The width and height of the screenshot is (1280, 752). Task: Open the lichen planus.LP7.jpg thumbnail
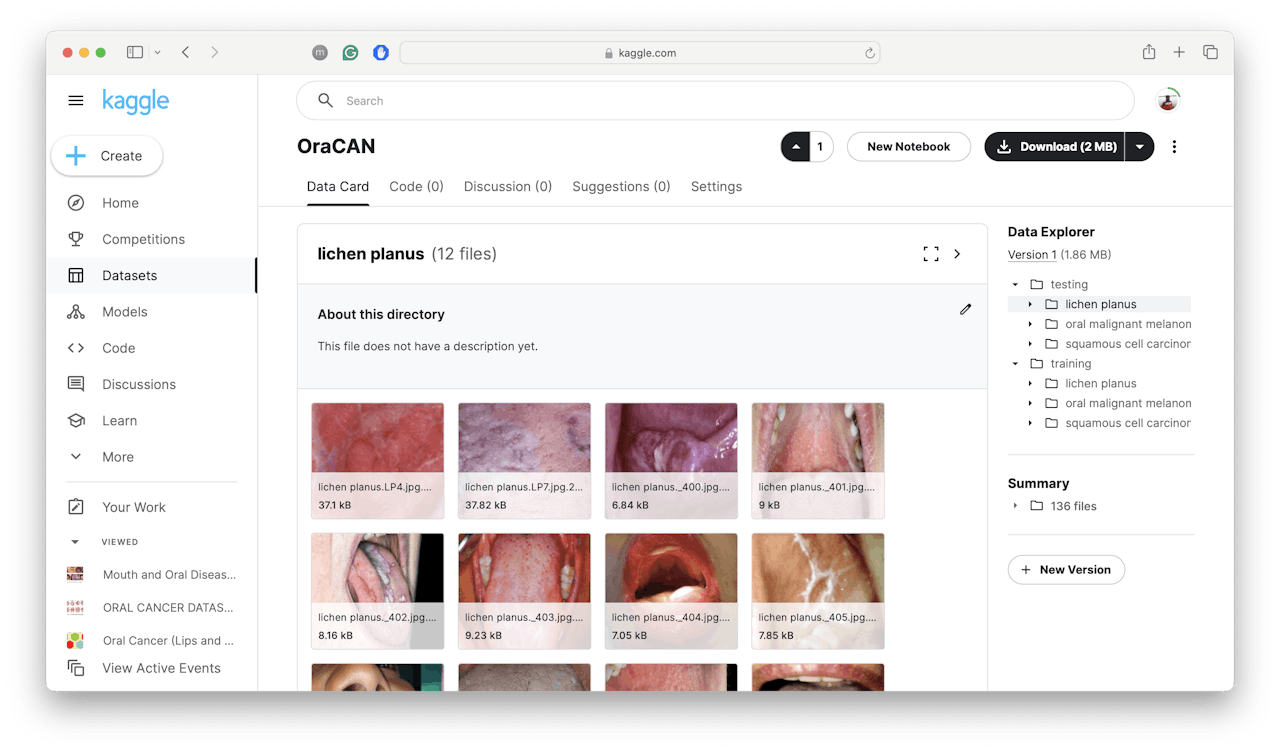pos(524,461)
